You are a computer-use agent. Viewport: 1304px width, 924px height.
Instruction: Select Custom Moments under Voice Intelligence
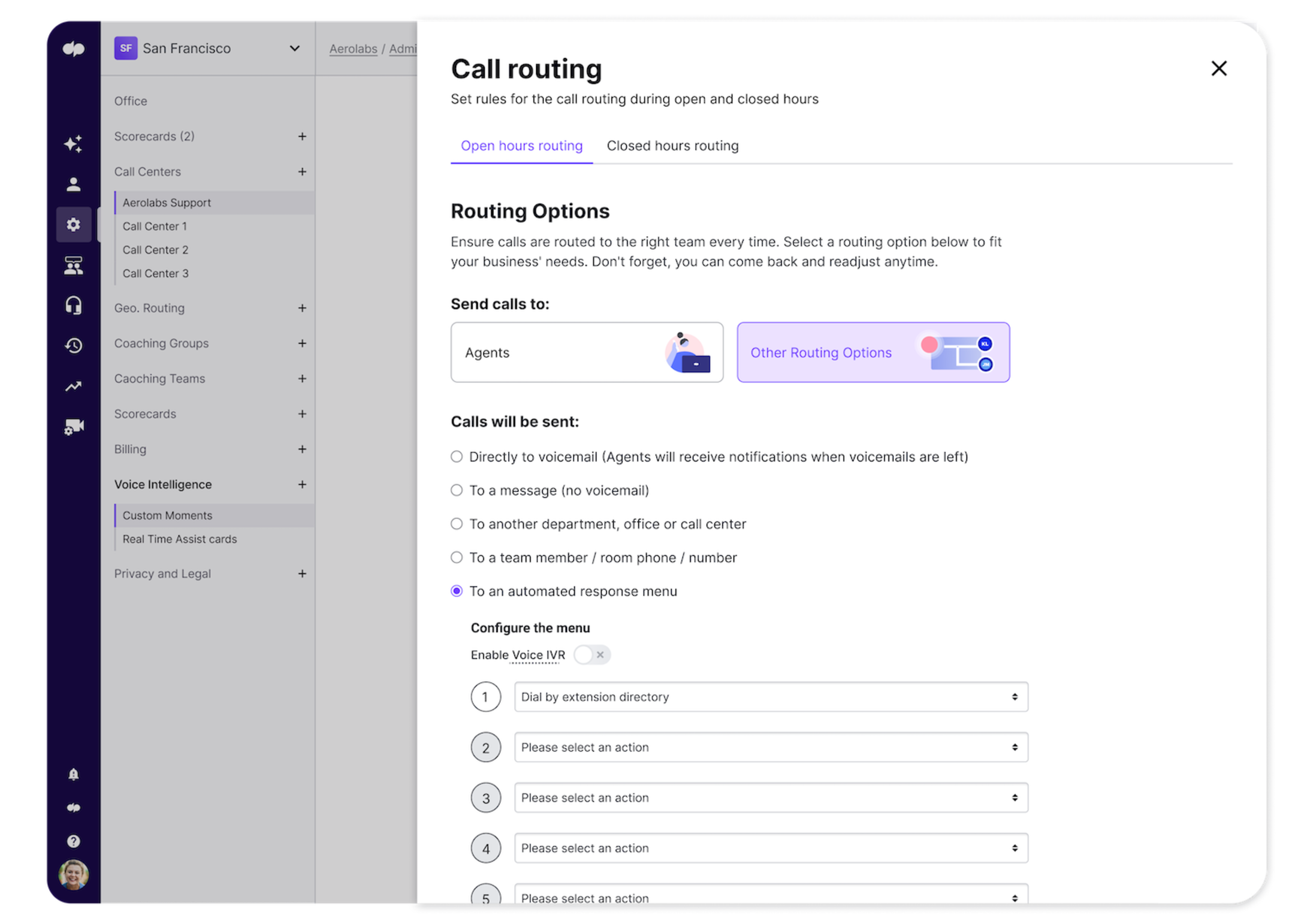point(167,515)
